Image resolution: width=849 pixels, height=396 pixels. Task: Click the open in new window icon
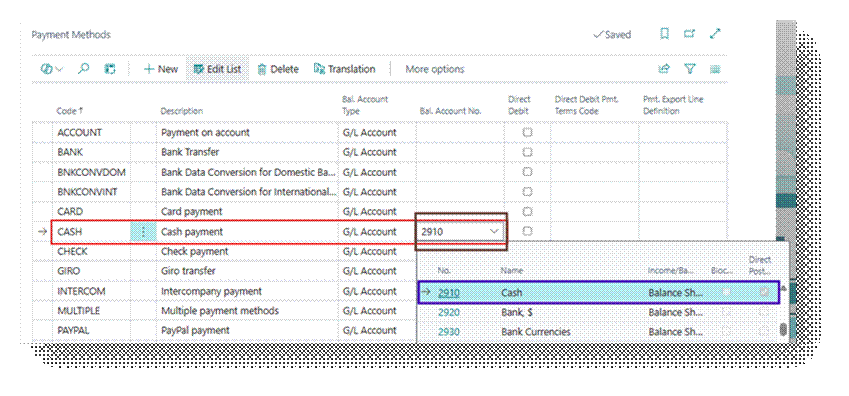689,34
